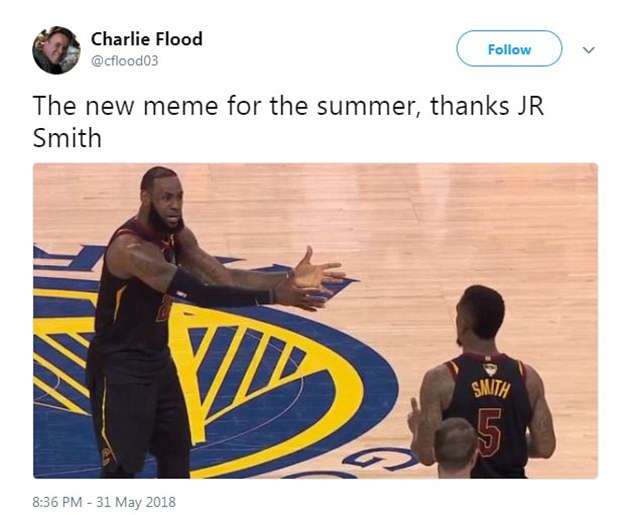Click the word Smith in the tweet text
Screen dimensions: 634x515
point(67,138)
